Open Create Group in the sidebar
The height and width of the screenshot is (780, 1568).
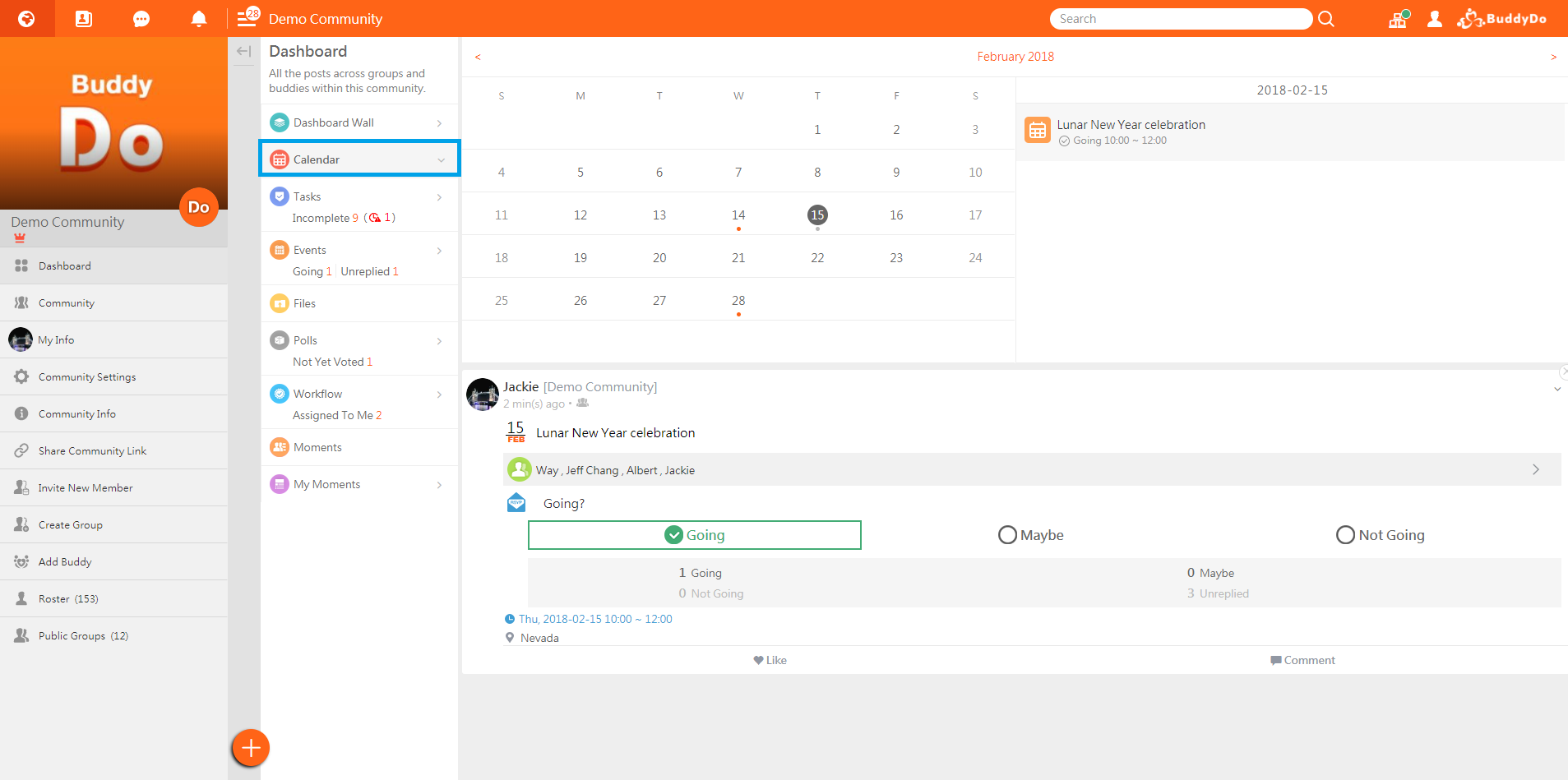(113, 524)
